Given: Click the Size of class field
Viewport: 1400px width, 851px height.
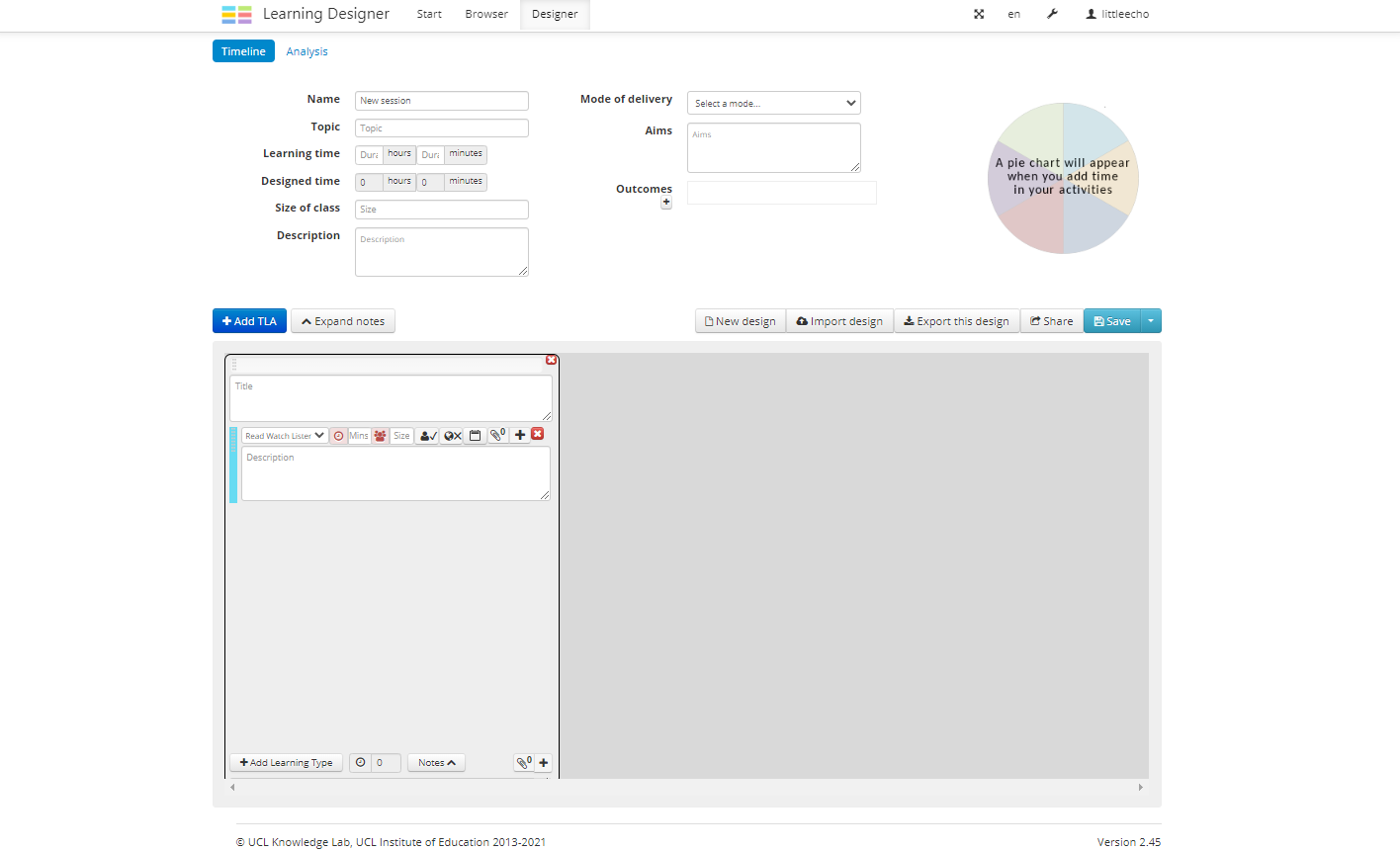Looking at the screenshot, I should (x=442, y=210).
